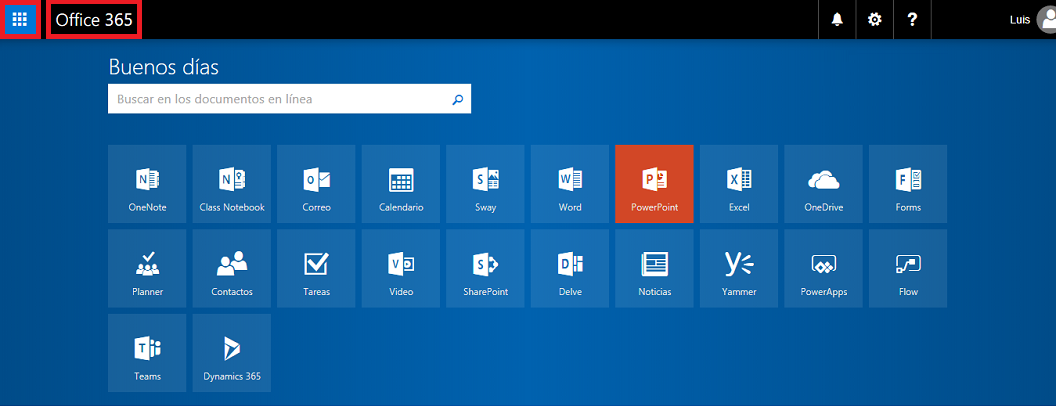Open the settings gear menu
This screenshot has height=406, width=1056.
click(874, 20)
